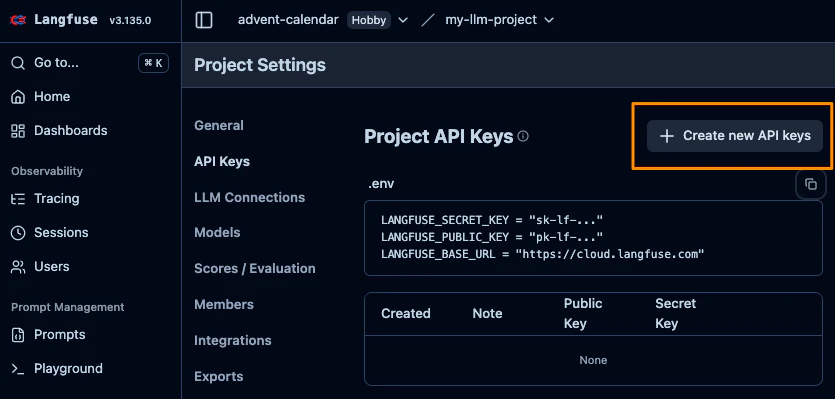Click the v3.135.0 version label
This screenshot has width=835, height=399.
130,21
